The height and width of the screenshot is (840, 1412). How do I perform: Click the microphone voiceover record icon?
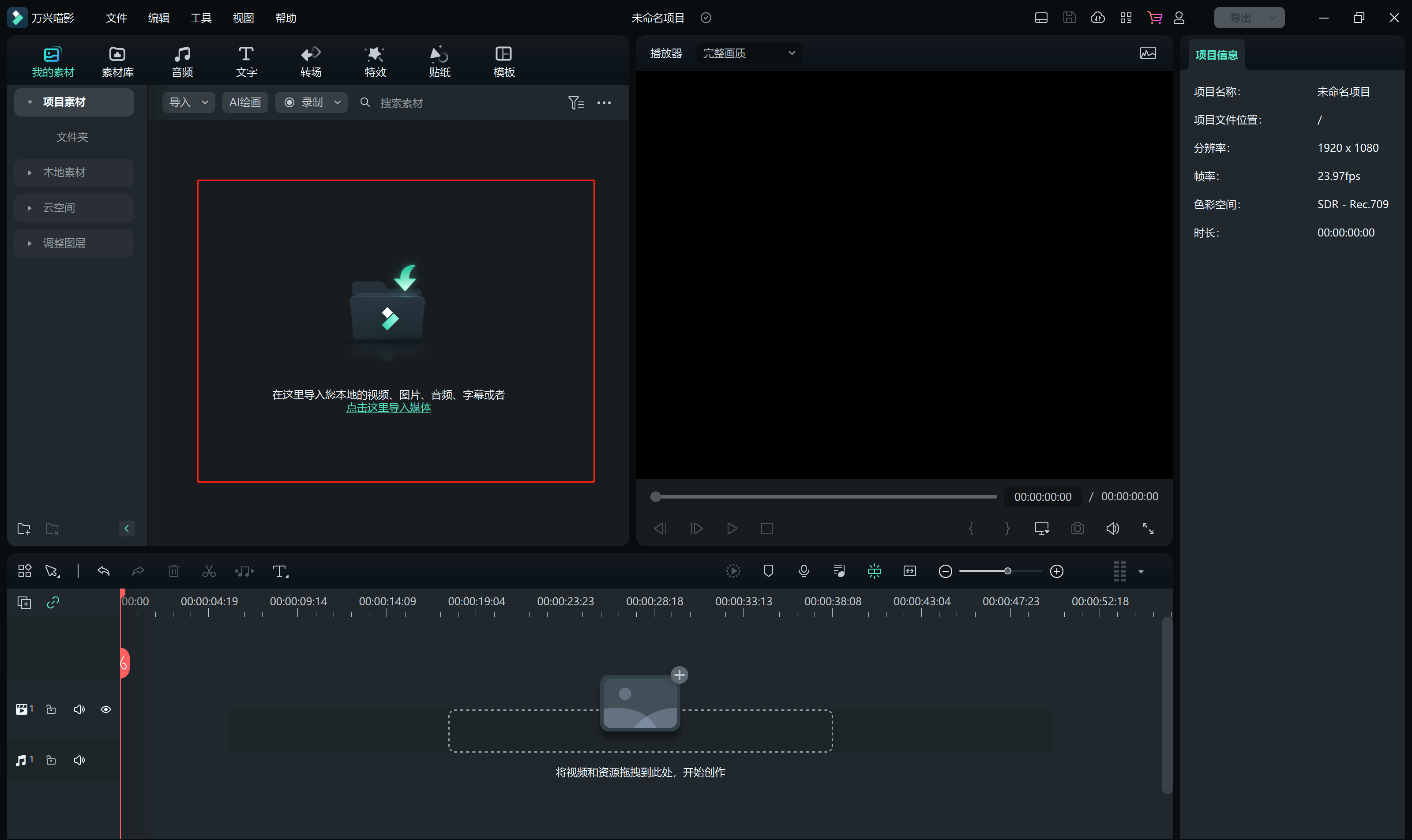(x=804, y=570)
